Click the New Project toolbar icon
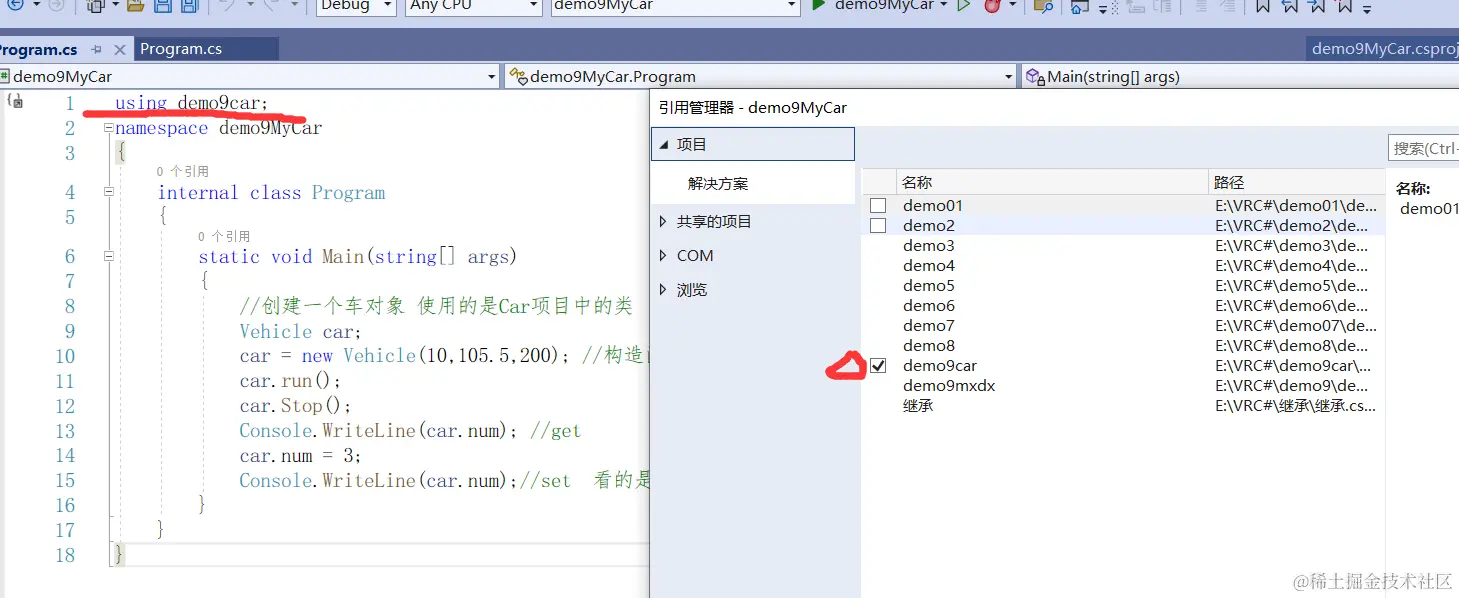 click(95, 5)
